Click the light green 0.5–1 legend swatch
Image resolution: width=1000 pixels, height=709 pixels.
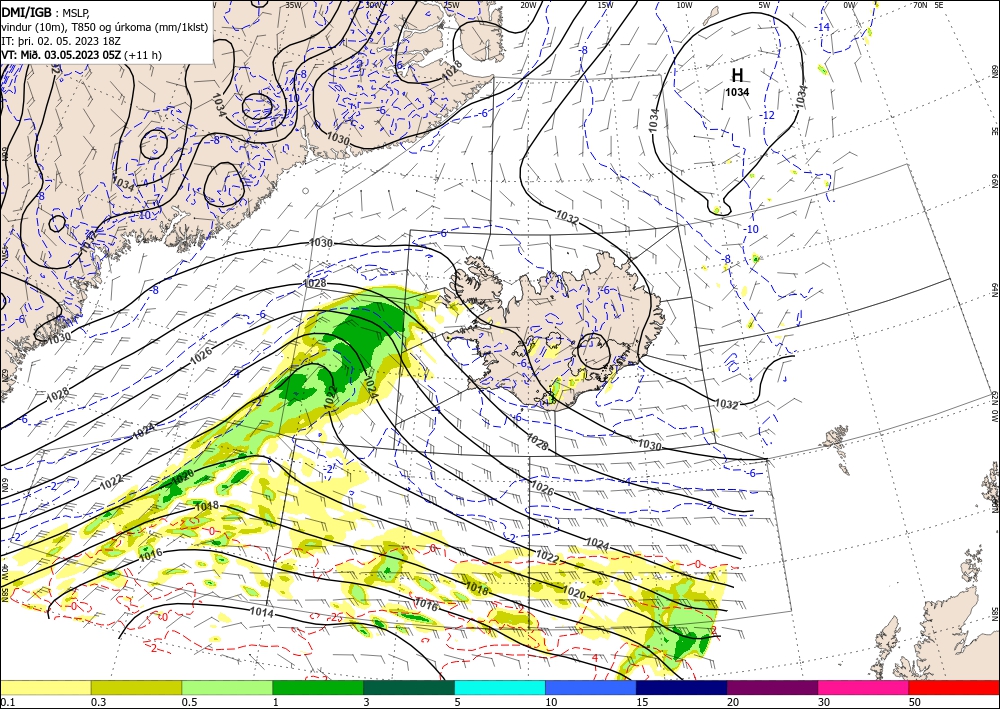pos(227,687)
